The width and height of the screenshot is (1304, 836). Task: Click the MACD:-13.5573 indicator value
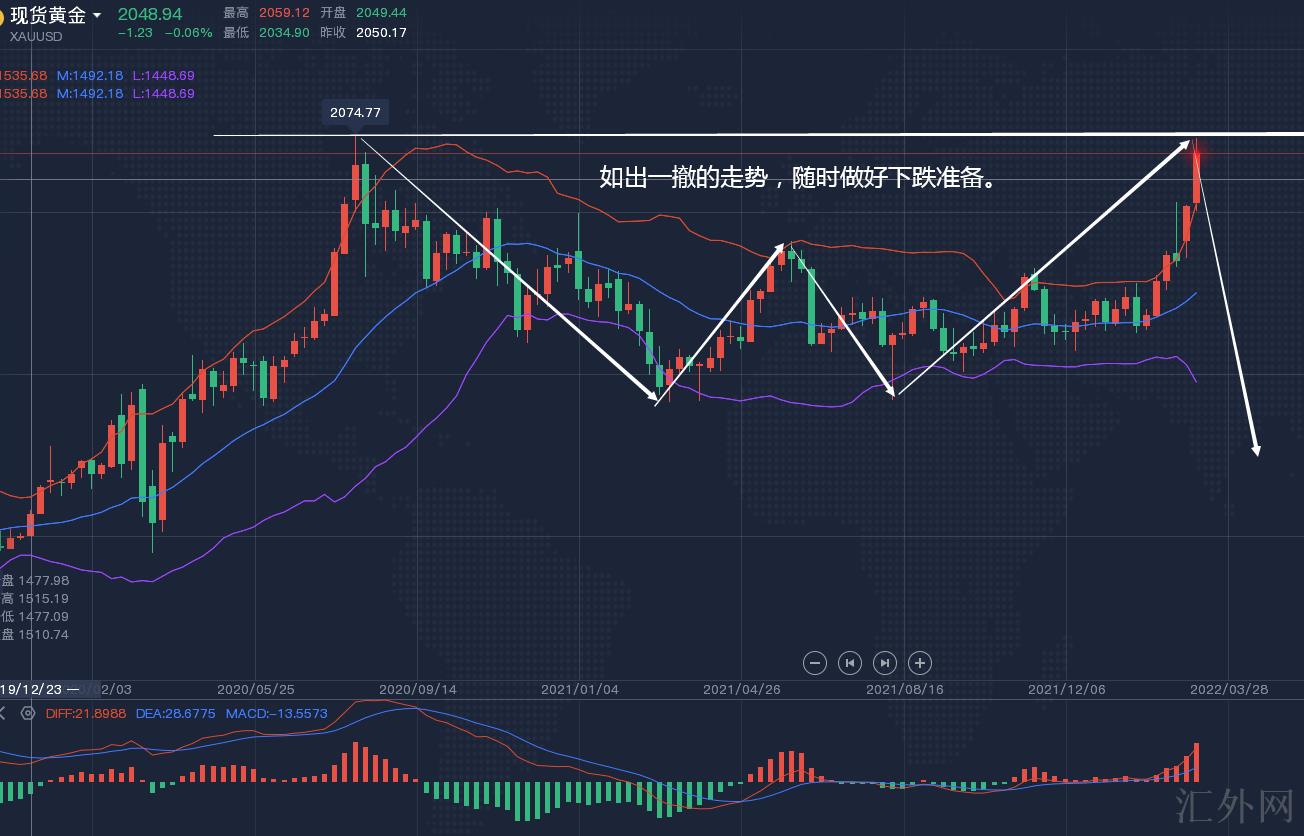point(277,713)
